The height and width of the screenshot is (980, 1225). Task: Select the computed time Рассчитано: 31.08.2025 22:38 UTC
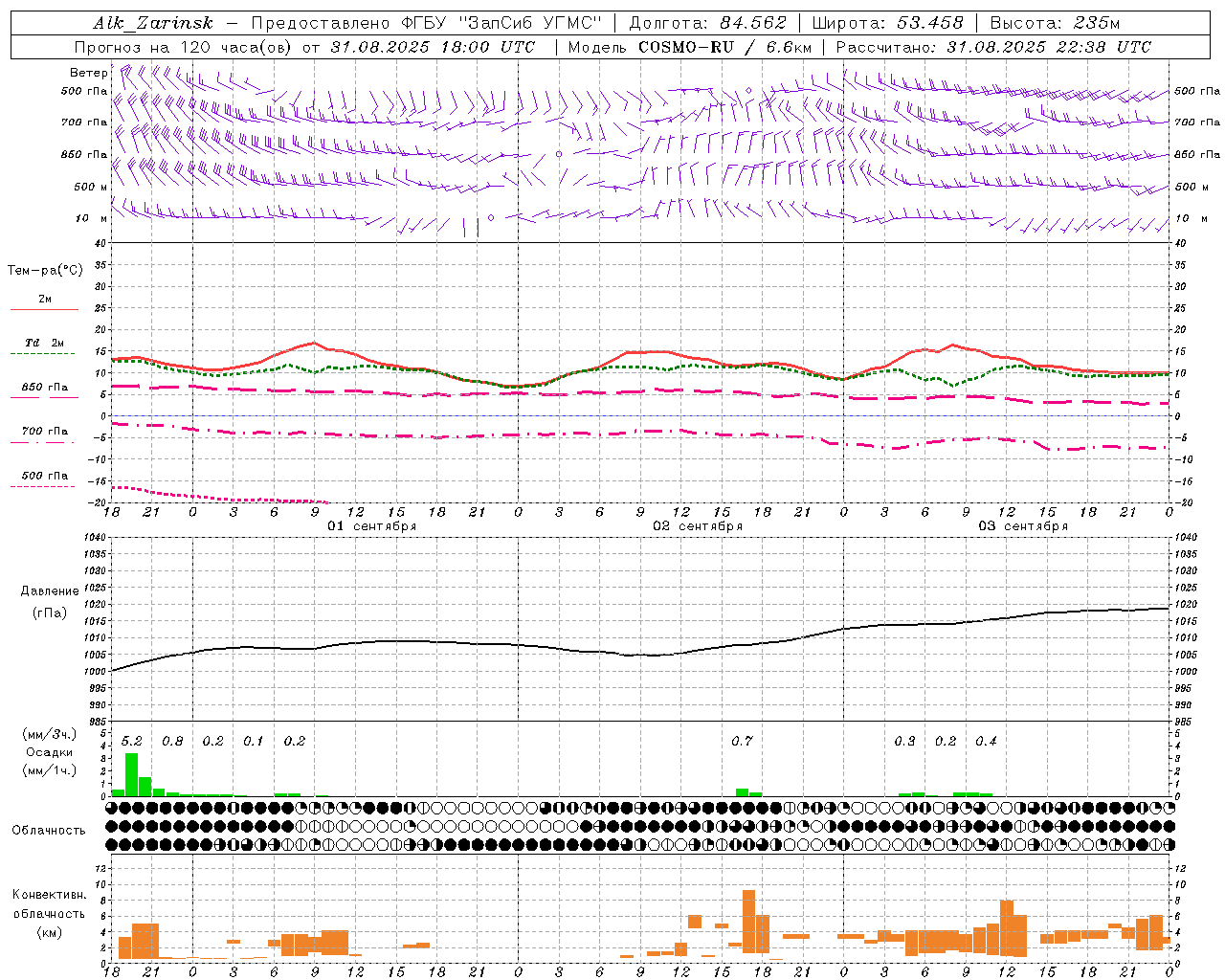coord(992,47)
